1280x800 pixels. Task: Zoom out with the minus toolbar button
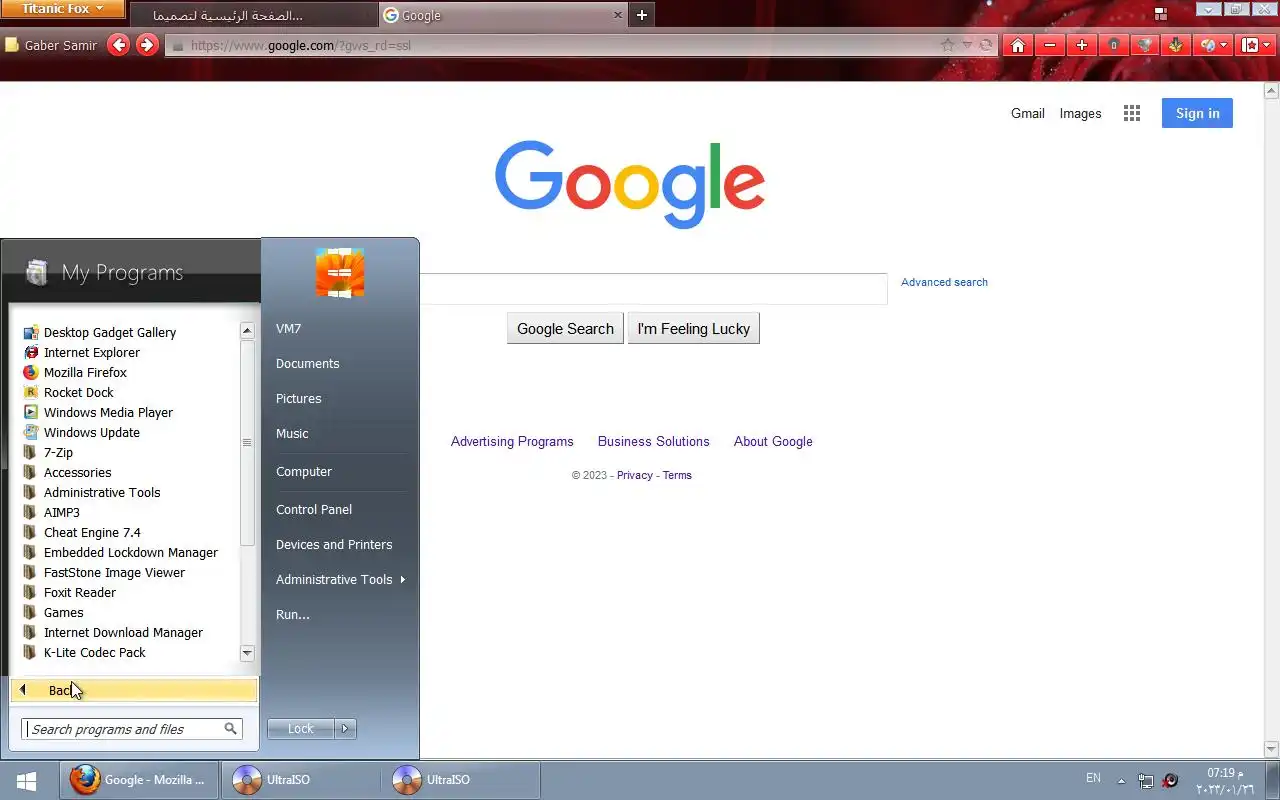[x=1049, y=45]
